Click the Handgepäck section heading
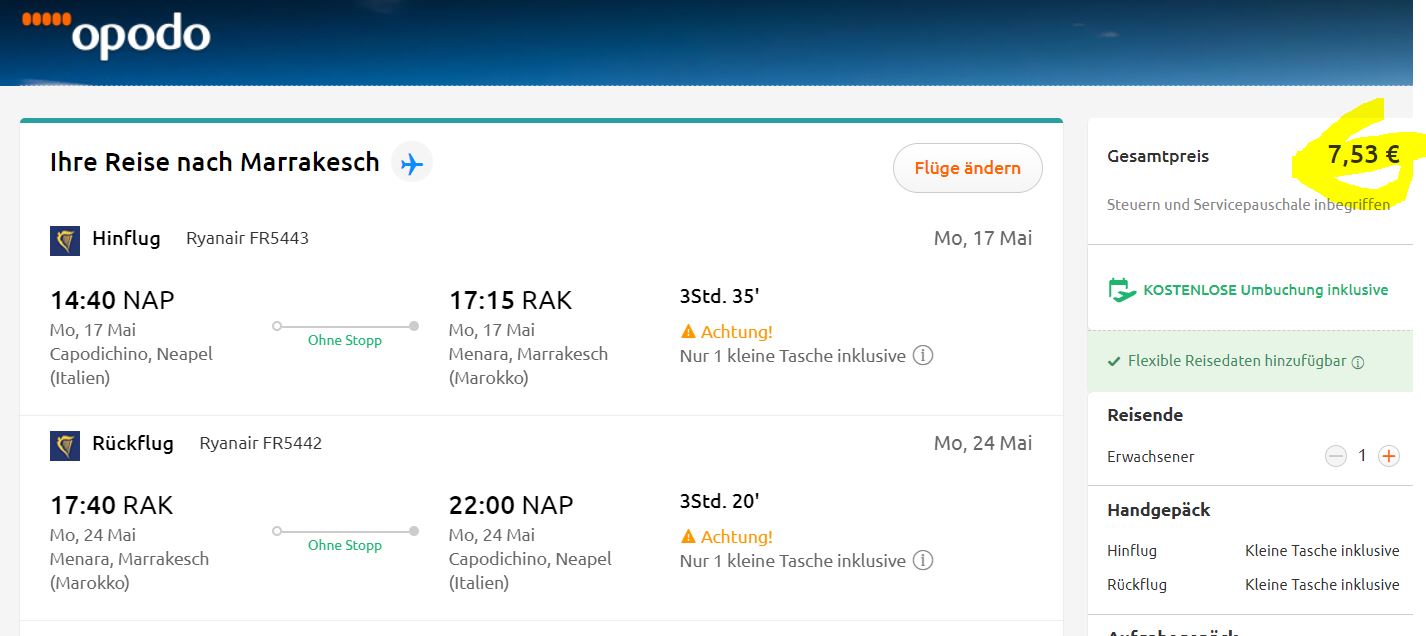The image size is (1426, 636). 1158,510
